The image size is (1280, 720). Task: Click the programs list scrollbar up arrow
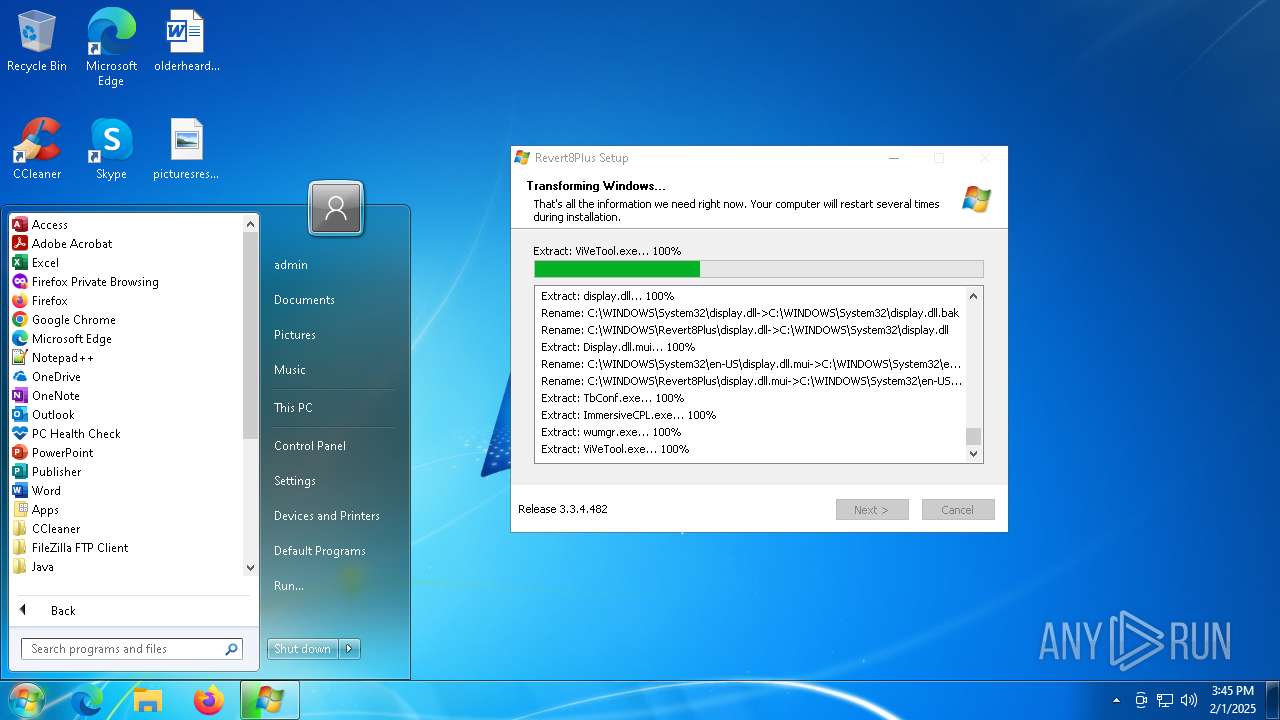click(251, 224)
